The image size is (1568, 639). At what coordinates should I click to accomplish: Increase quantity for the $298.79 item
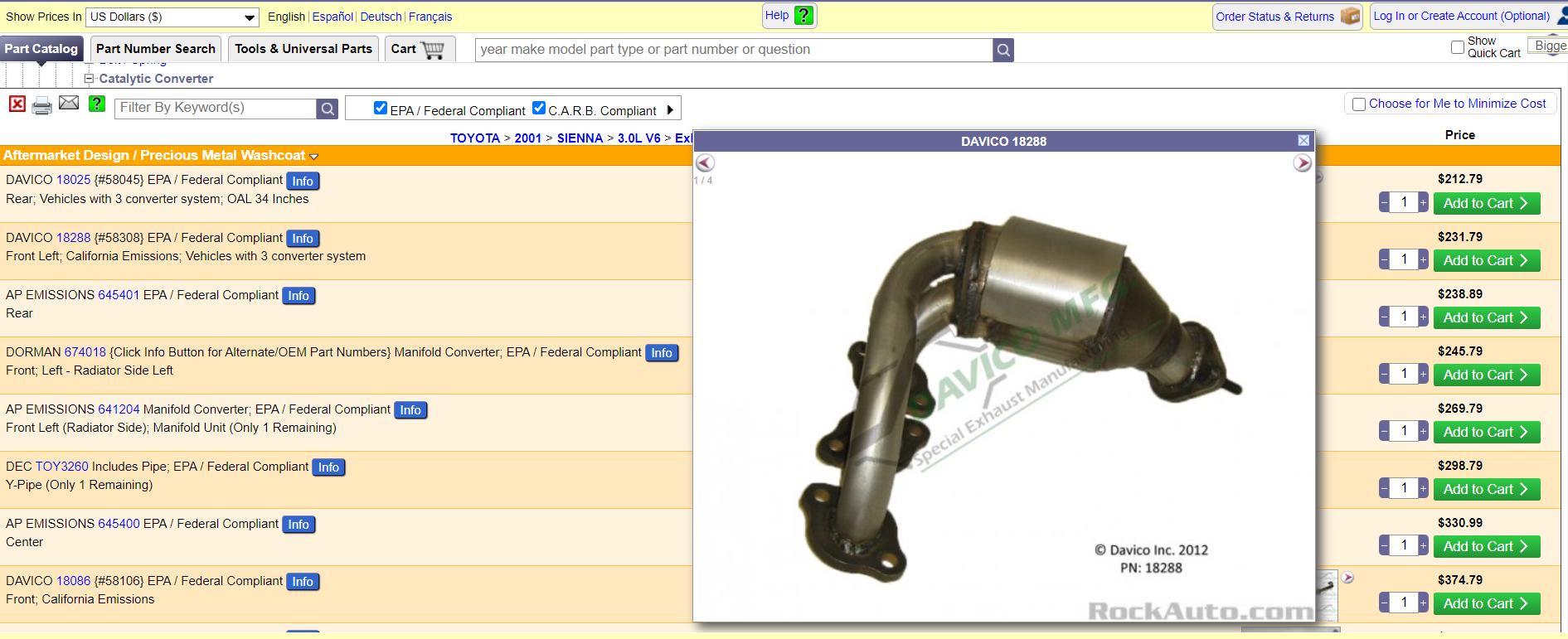coord(1423,488)
